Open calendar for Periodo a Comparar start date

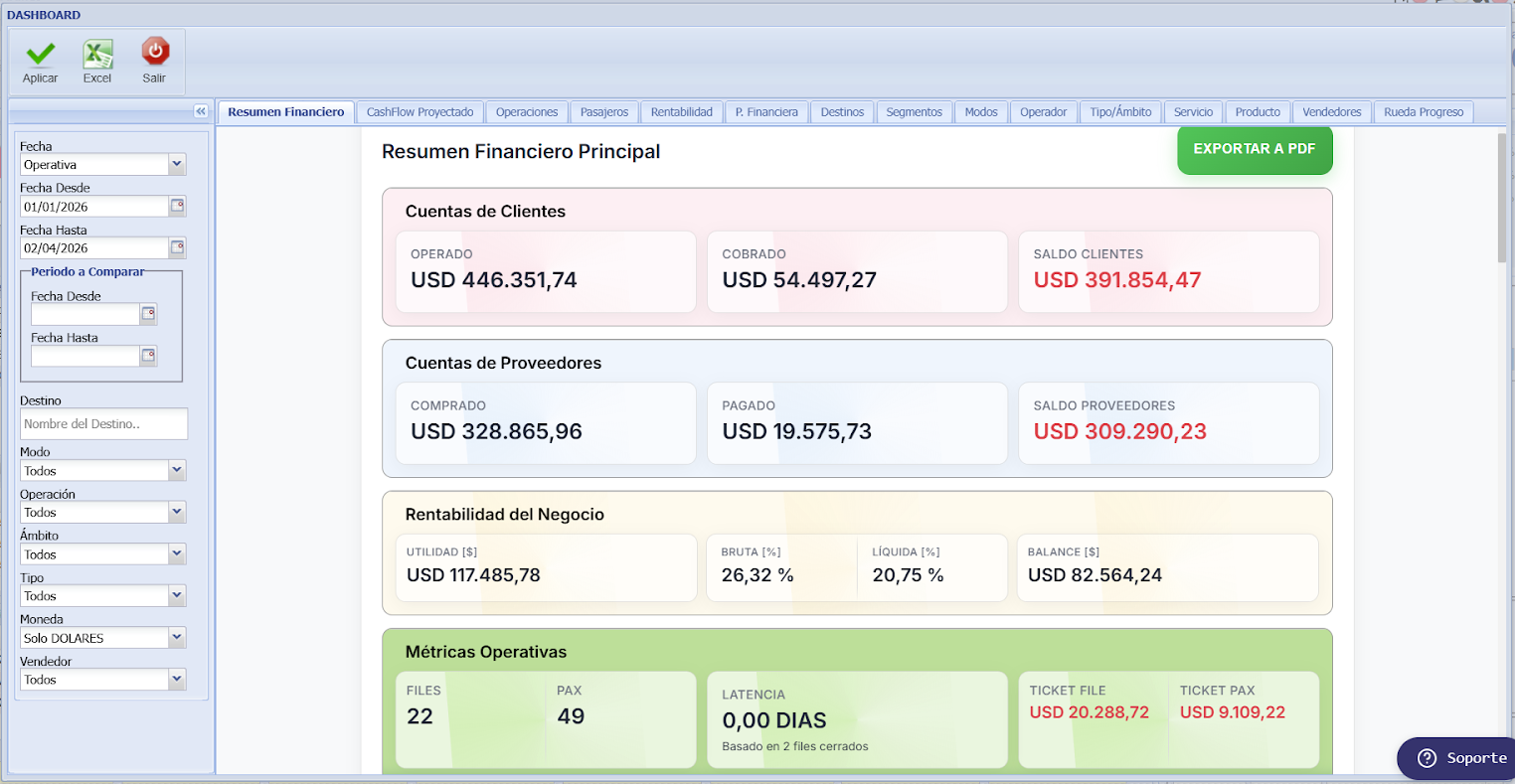pyautogui.click(x=151, y=314)
